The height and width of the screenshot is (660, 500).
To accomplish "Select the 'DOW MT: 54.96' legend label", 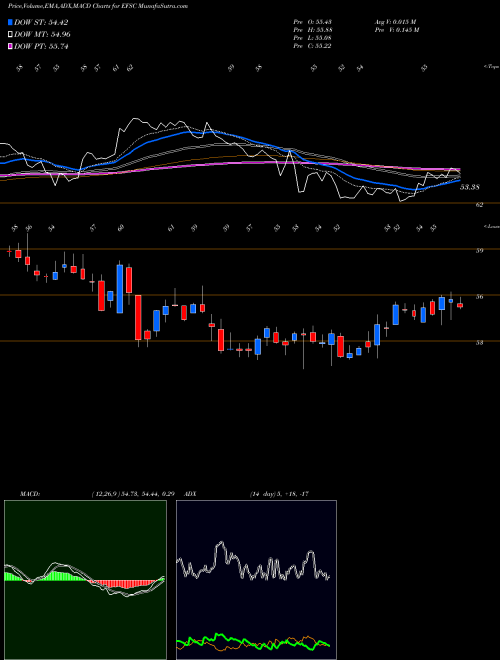I will pyautogui.click(x=42, y=35).
